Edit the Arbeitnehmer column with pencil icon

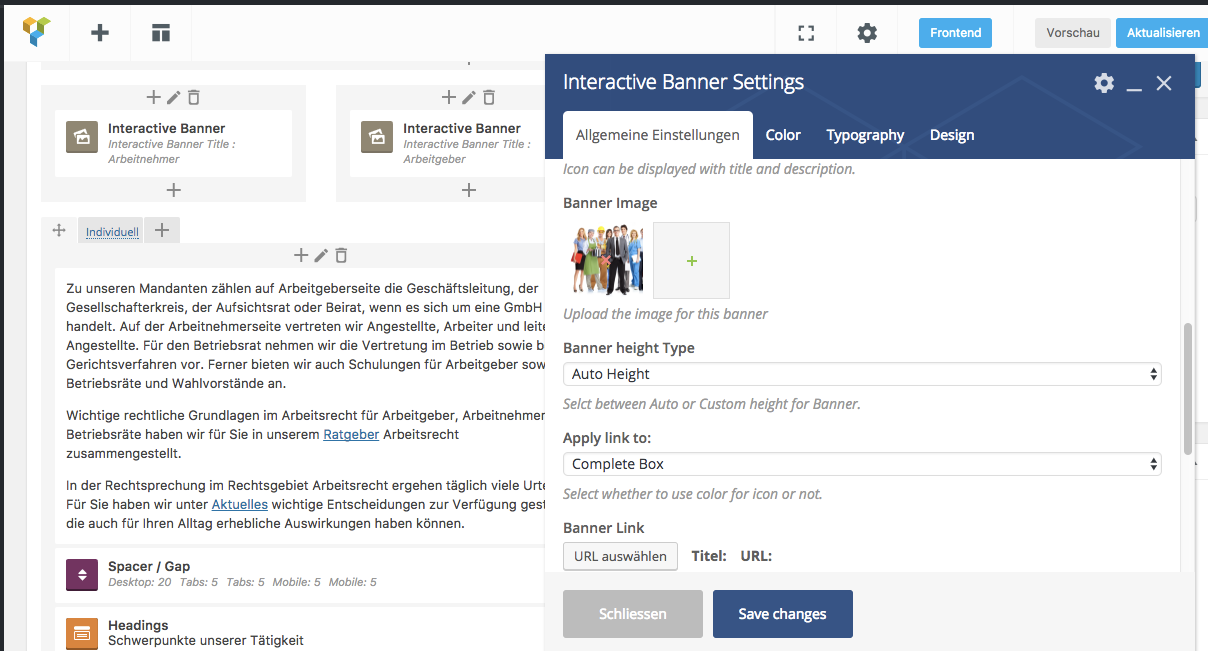pos(174,97)
